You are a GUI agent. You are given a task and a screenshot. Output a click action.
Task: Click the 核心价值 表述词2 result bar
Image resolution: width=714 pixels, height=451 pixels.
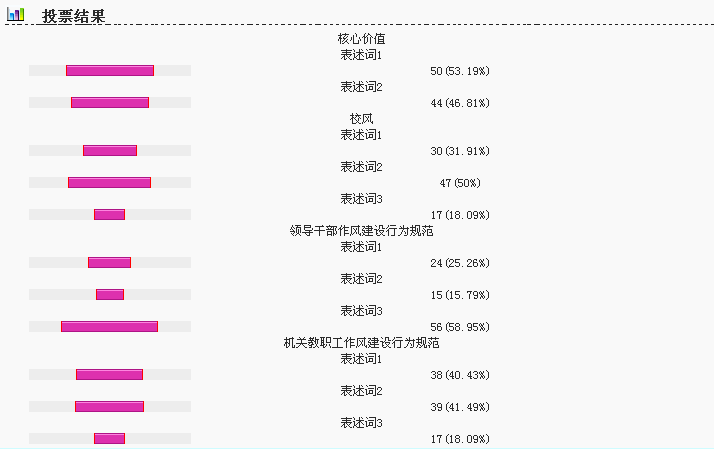[110, 102]
